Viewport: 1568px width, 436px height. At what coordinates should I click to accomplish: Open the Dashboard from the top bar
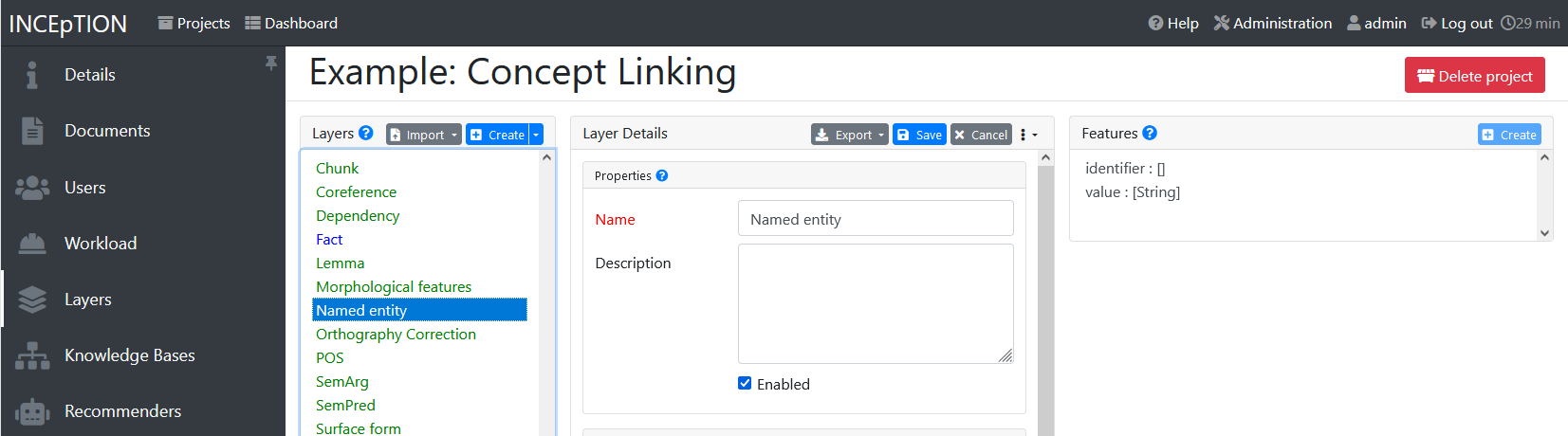point(291,23)
